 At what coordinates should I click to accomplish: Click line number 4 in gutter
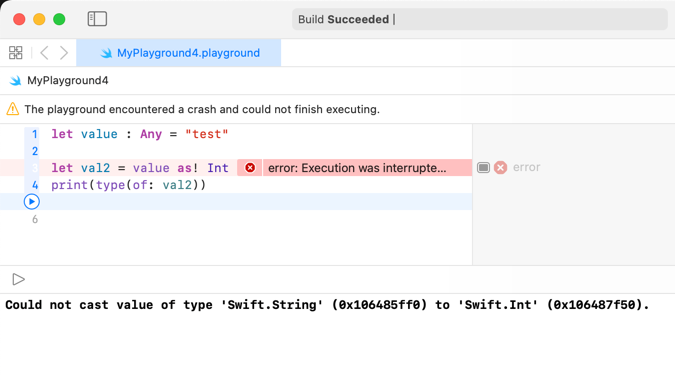[35, 185]
